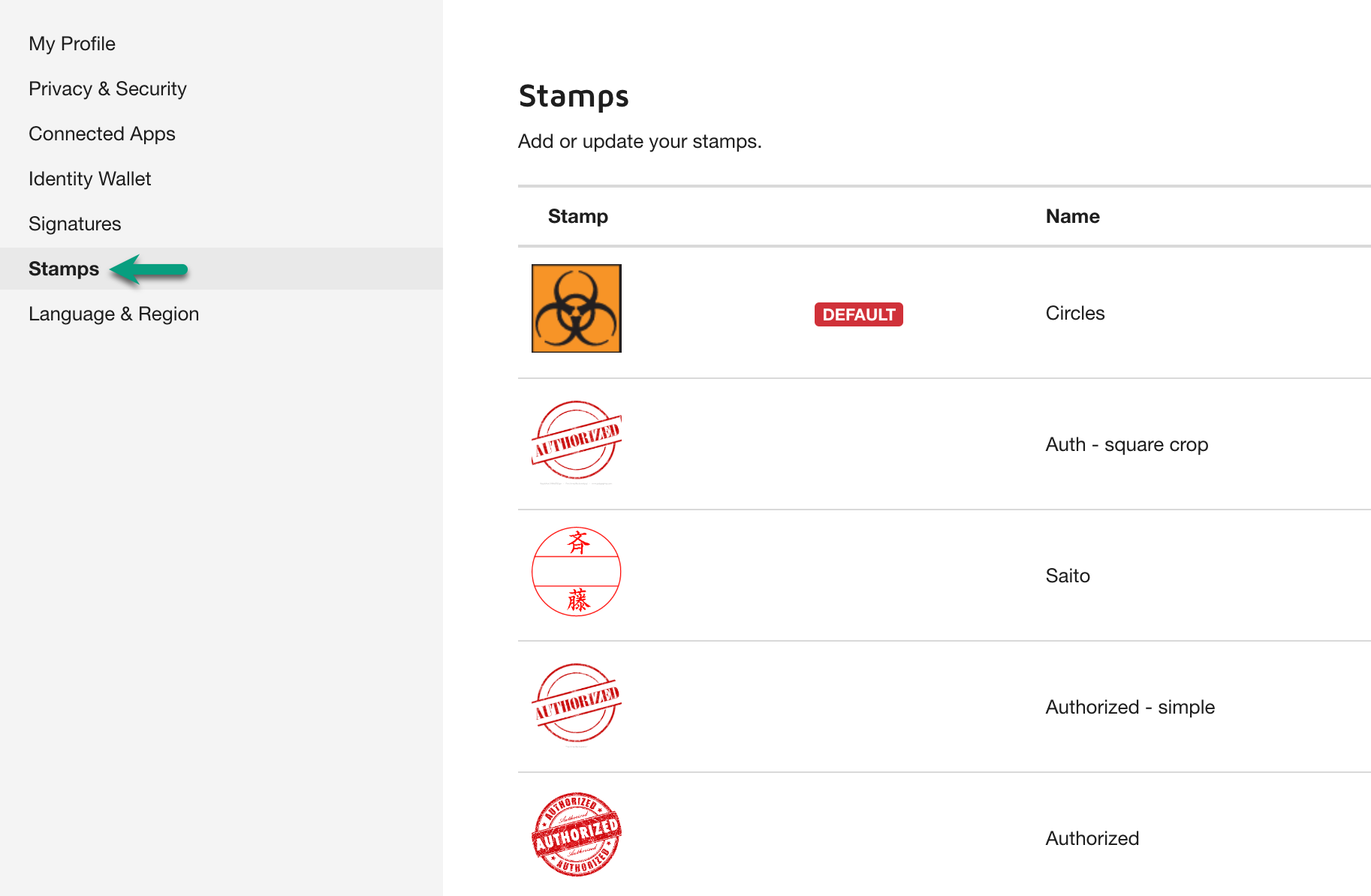Open Connected Apps section

coord(102,134)
